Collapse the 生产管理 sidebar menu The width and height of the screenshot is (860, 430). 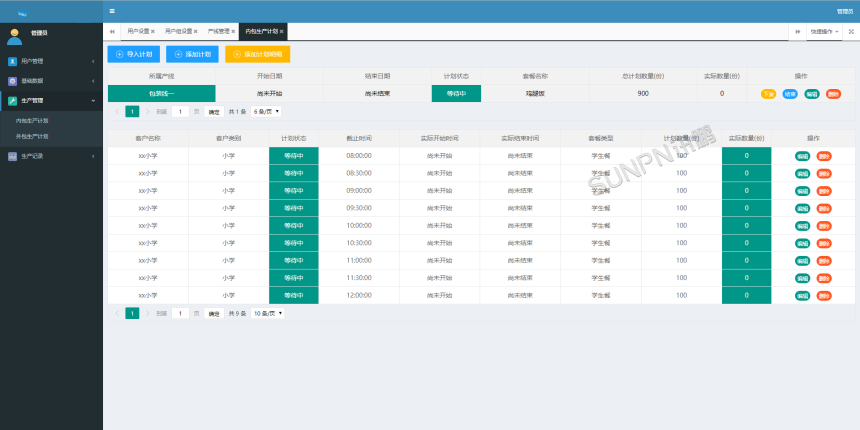[93, 100]
